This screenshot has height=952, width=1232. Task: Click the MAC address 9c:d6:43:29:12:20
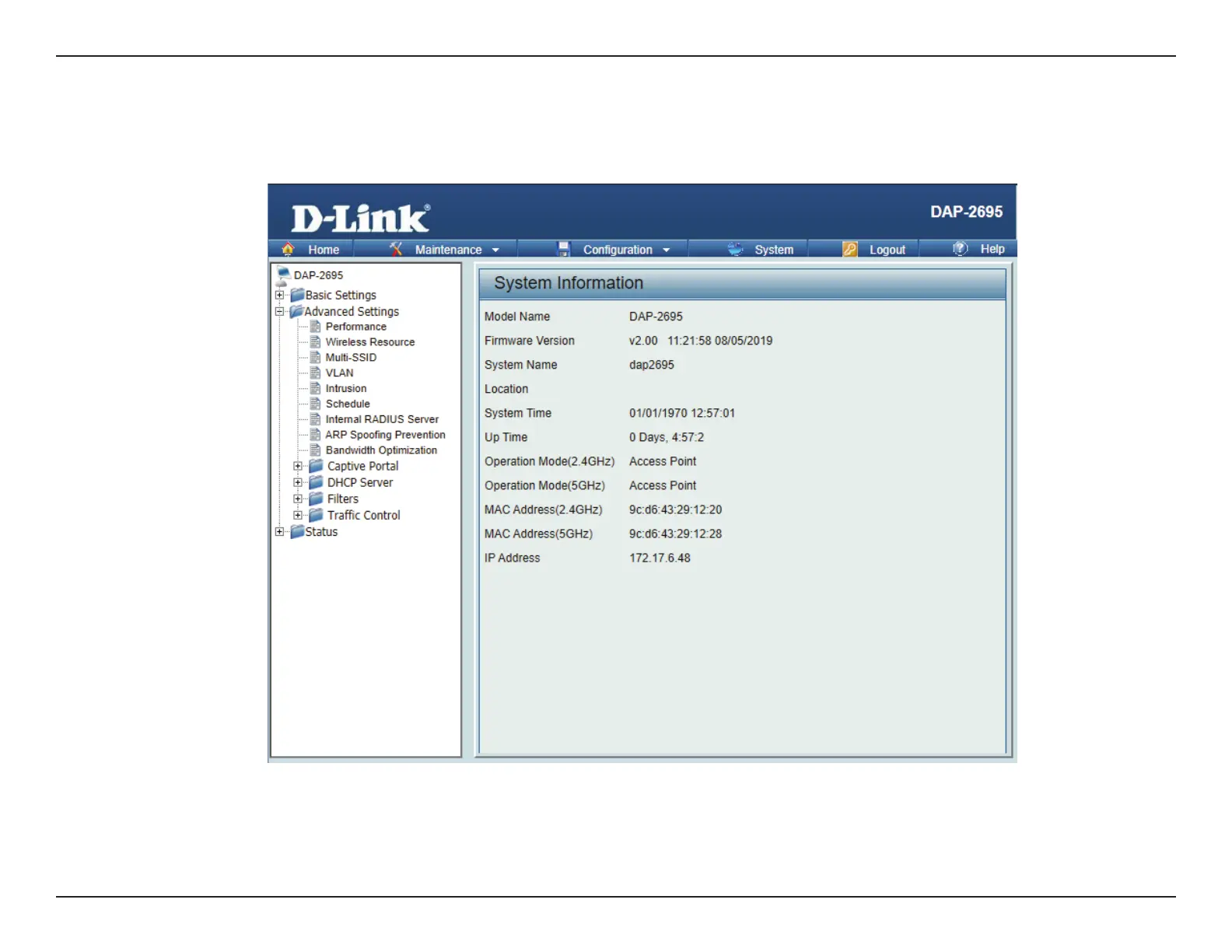pos(676,509)
